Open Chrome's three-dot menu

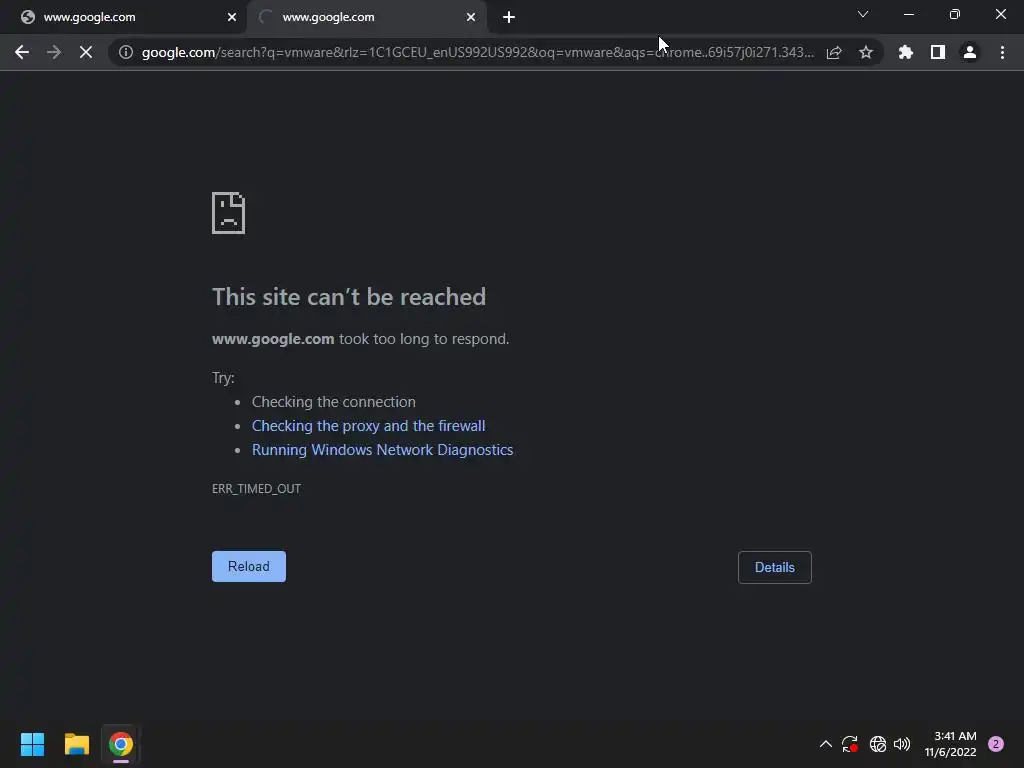pos(1002,52)
